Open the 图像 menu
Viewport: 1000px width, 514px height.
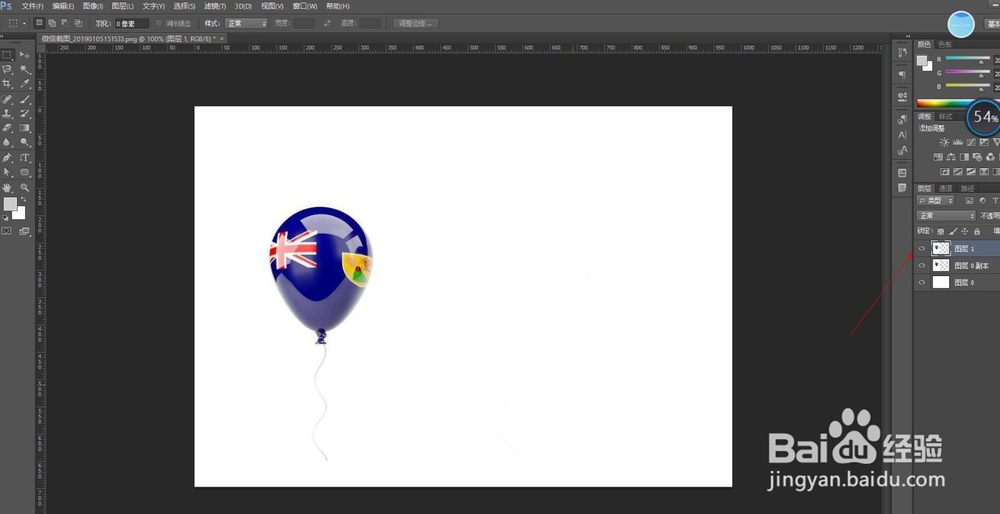[92, 6]
